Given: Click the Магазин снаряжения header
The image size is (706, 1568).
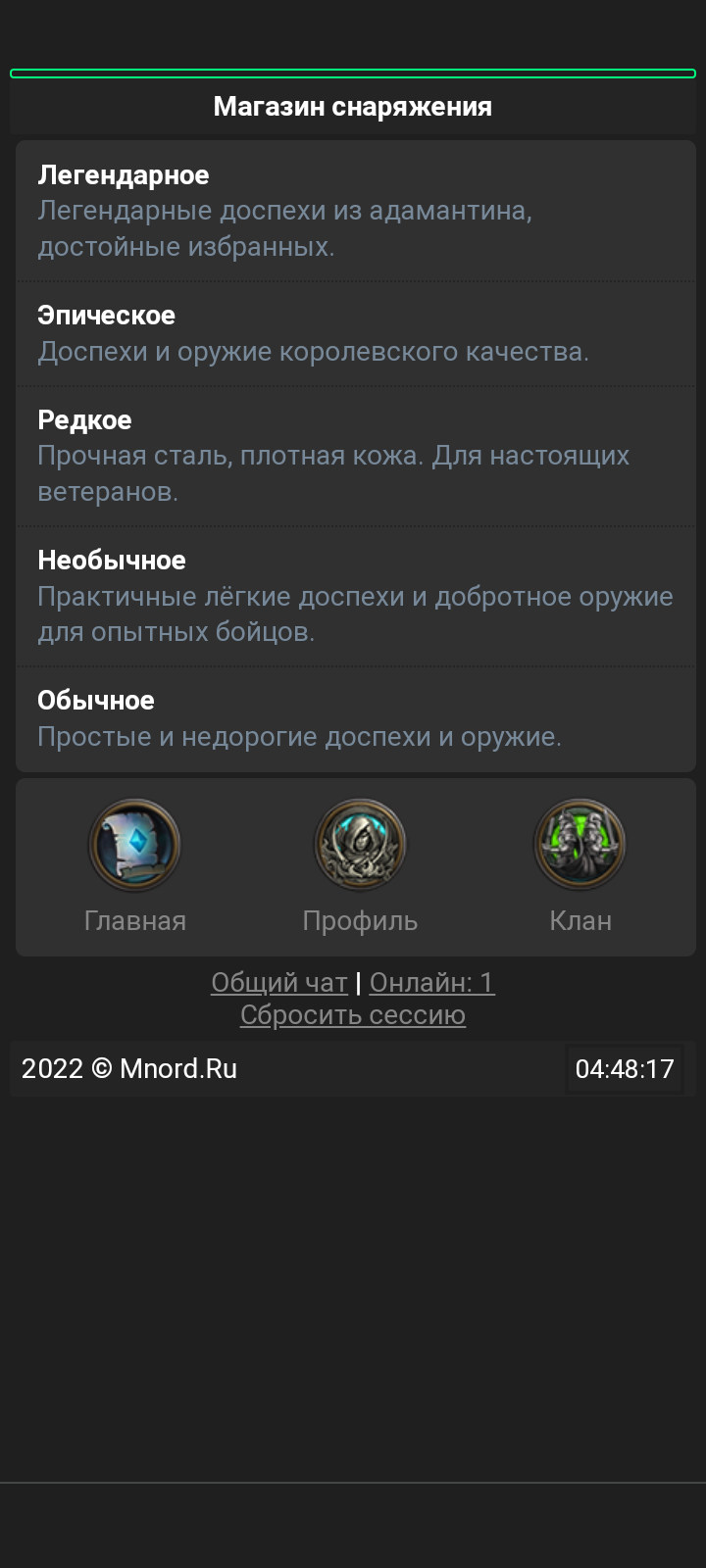Looking at the screenshot, I should click(353, 107).
